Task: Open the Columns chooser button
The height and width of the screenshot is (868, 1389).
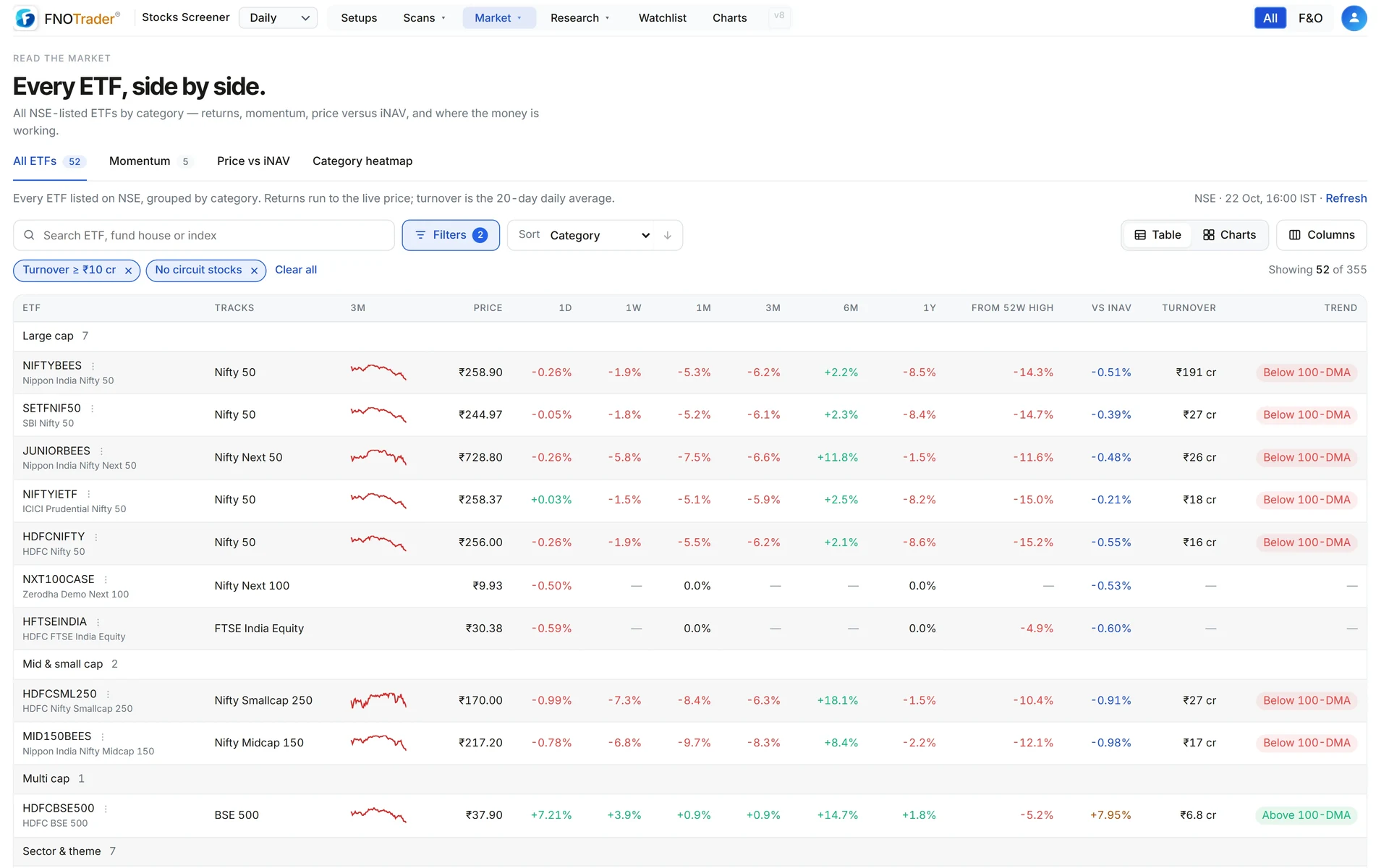Action: point(1321,235)
